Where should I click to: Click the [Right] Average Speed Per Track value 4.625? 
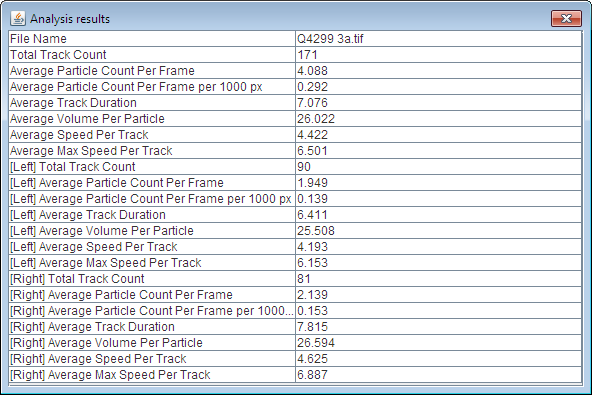click(312, 359)
